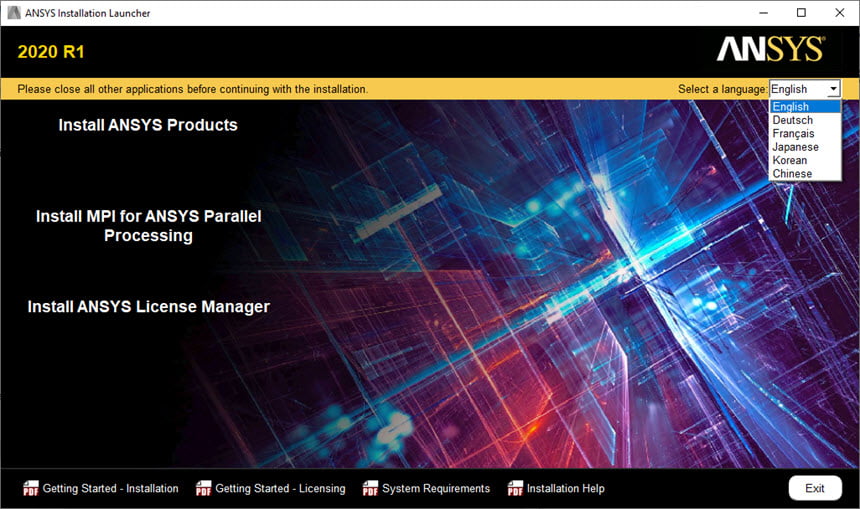Image resolution: width=860 pixels, height=509 pixels.
Task: Click the Installation Help PDF icon
Action: click(515, 488)
